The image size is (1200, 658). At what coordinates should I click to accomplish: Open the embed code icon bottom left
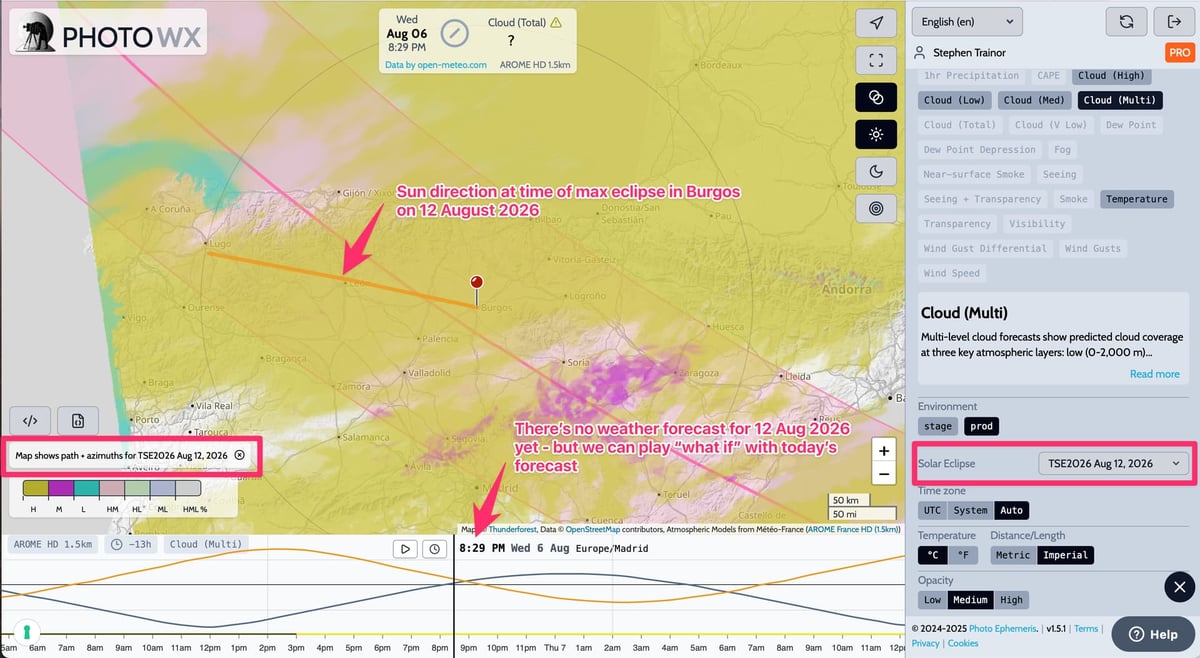(x=30, y=420)
